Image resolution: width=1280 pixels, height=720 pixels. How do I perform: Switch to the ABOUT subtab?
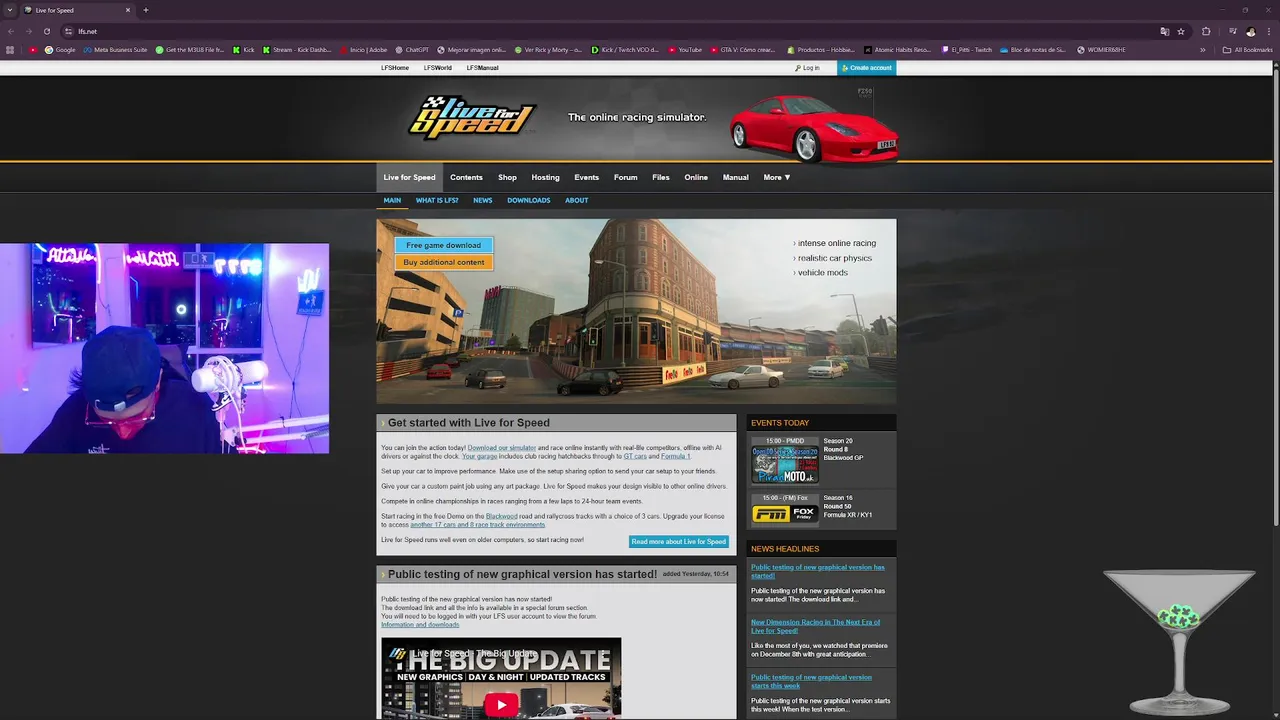[576, 200]
